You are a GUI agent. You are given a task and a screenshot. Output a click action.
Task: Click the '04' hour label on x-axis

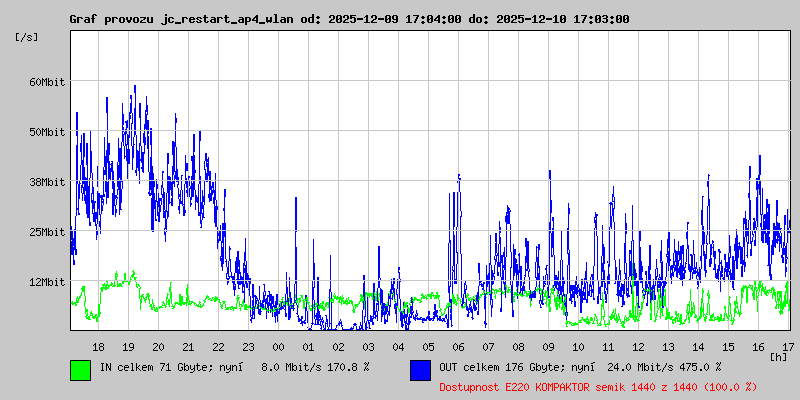point(398,347)
